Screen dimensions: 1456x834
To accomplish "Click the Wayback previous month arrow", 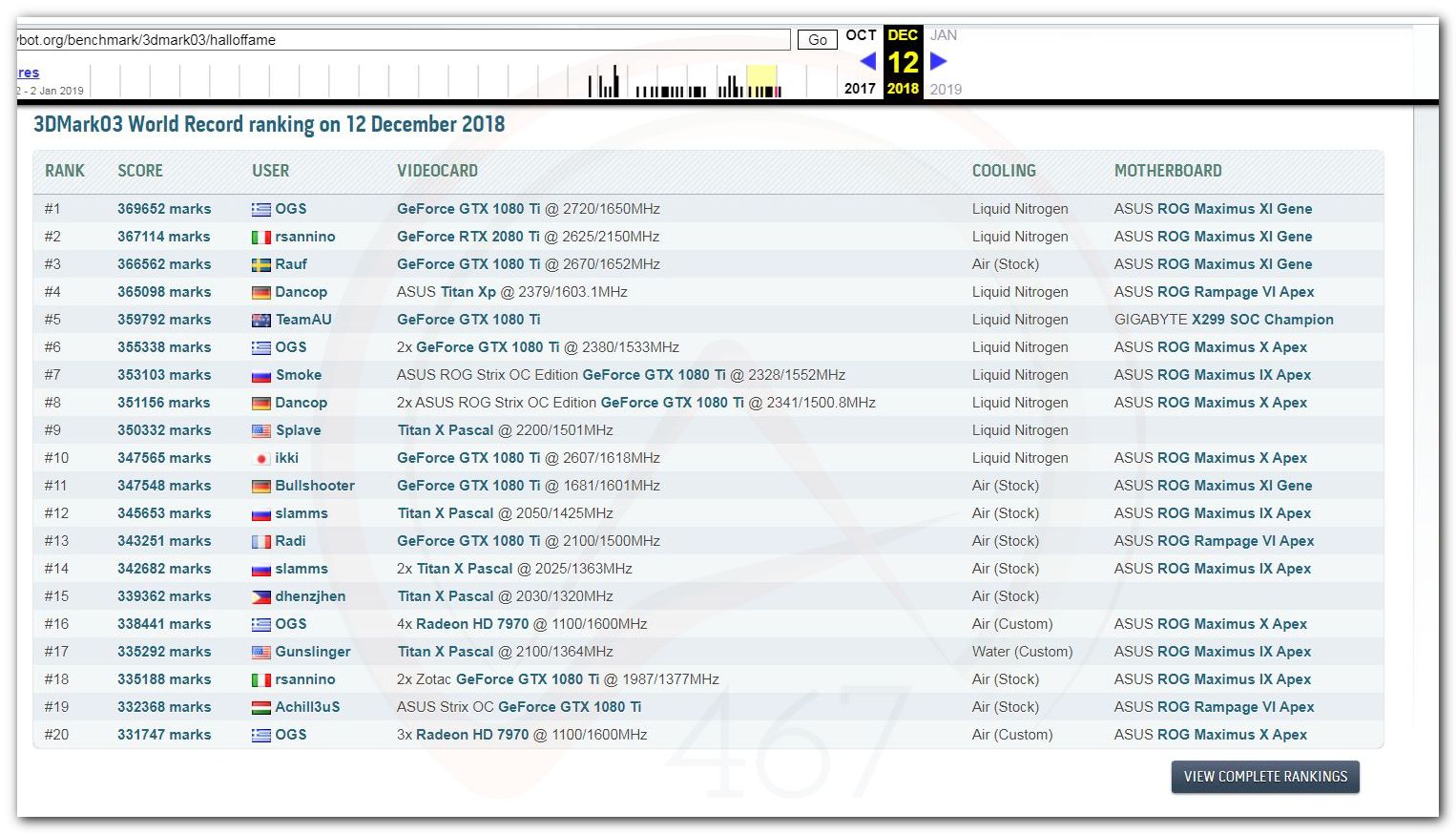I will (x=867, y=61).
